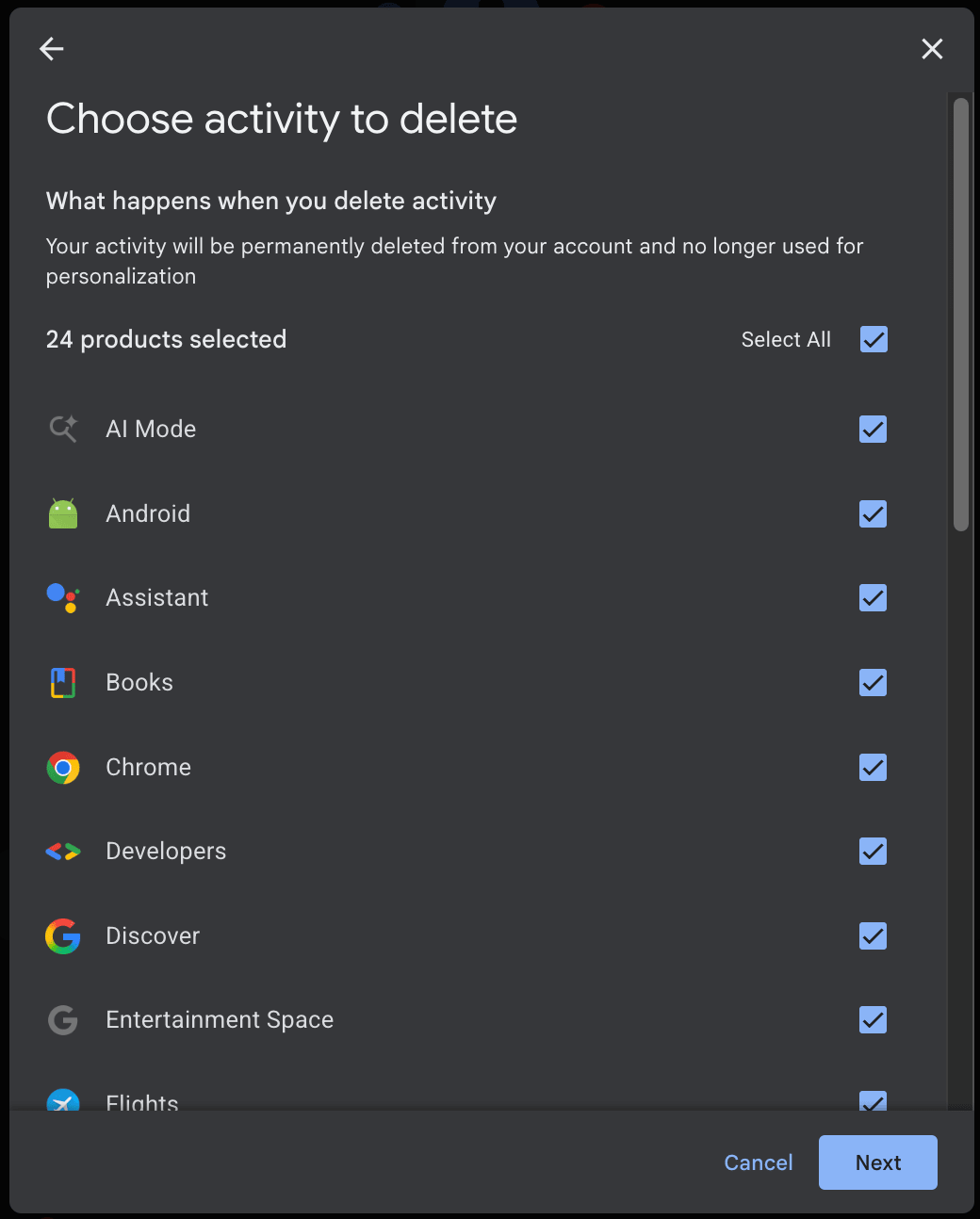980x1219 pixels.
Task: Deselect the Books checkbox
Action: [874, 683]
